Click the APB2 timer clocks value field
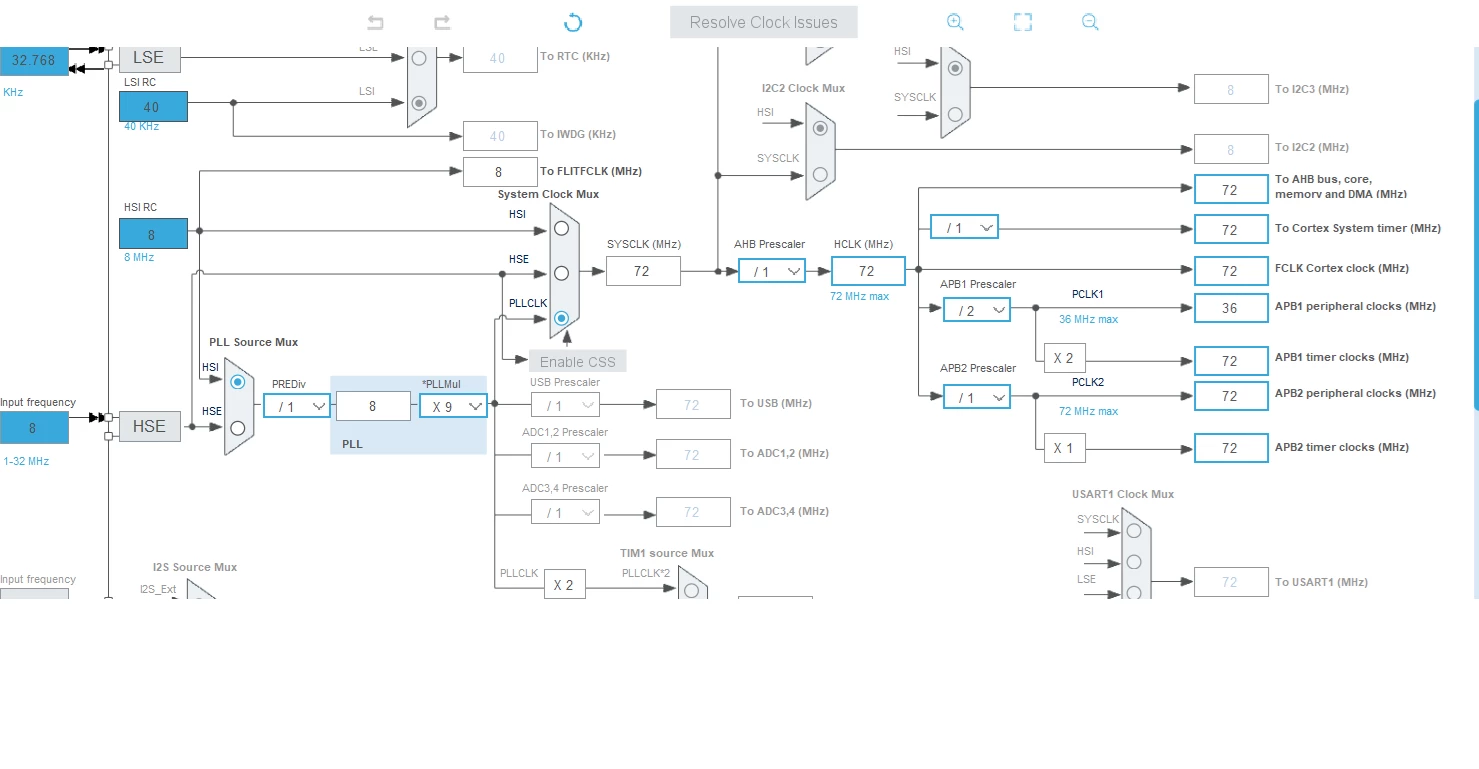Image resolution: width=1479 pixels, height=769 pixels. point(1231,448)
